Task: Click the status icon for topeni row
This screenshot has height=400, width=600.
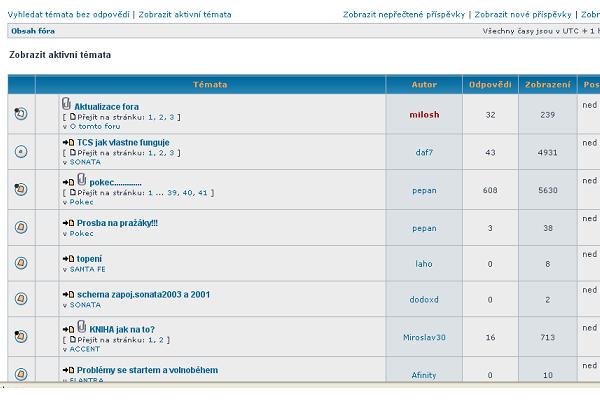Action: coord(21,263)
